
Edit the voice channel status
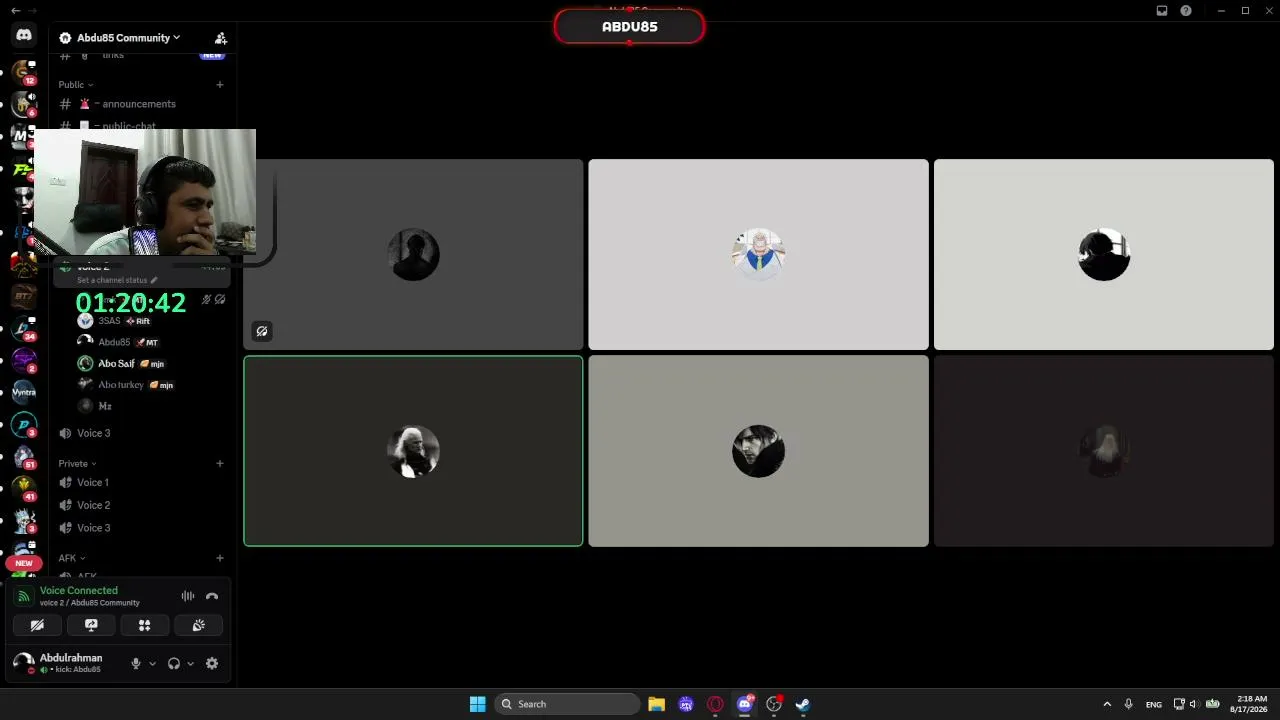click(117, 280)
